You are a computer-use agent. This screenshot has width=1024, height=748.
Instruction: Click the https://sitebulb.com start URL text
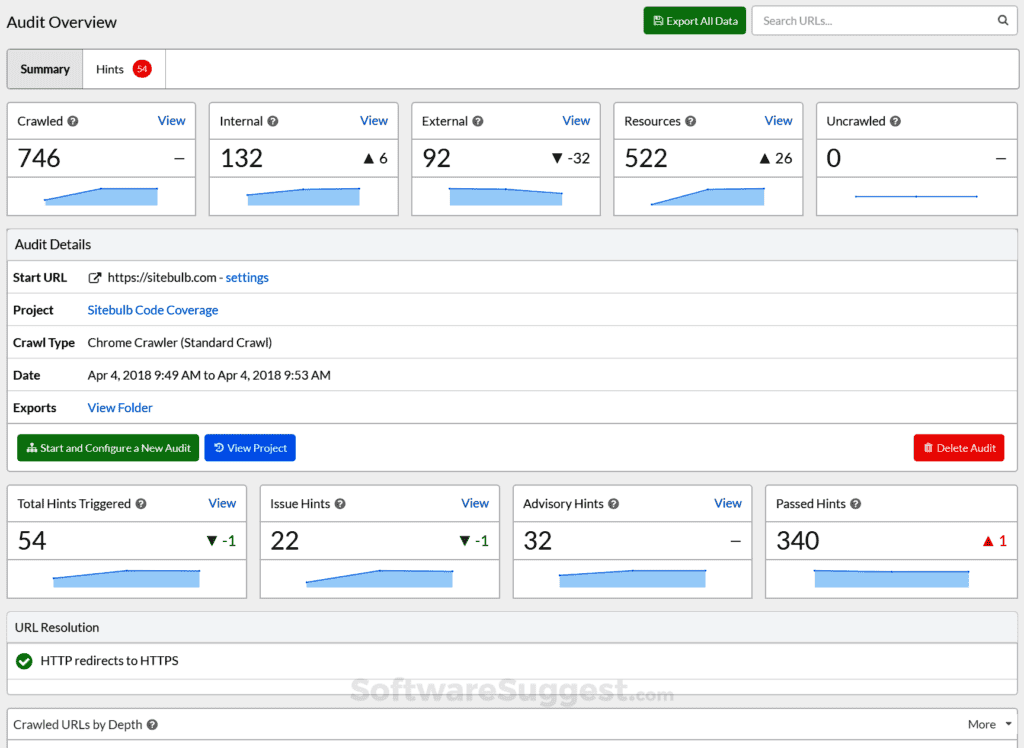point(162,278)
